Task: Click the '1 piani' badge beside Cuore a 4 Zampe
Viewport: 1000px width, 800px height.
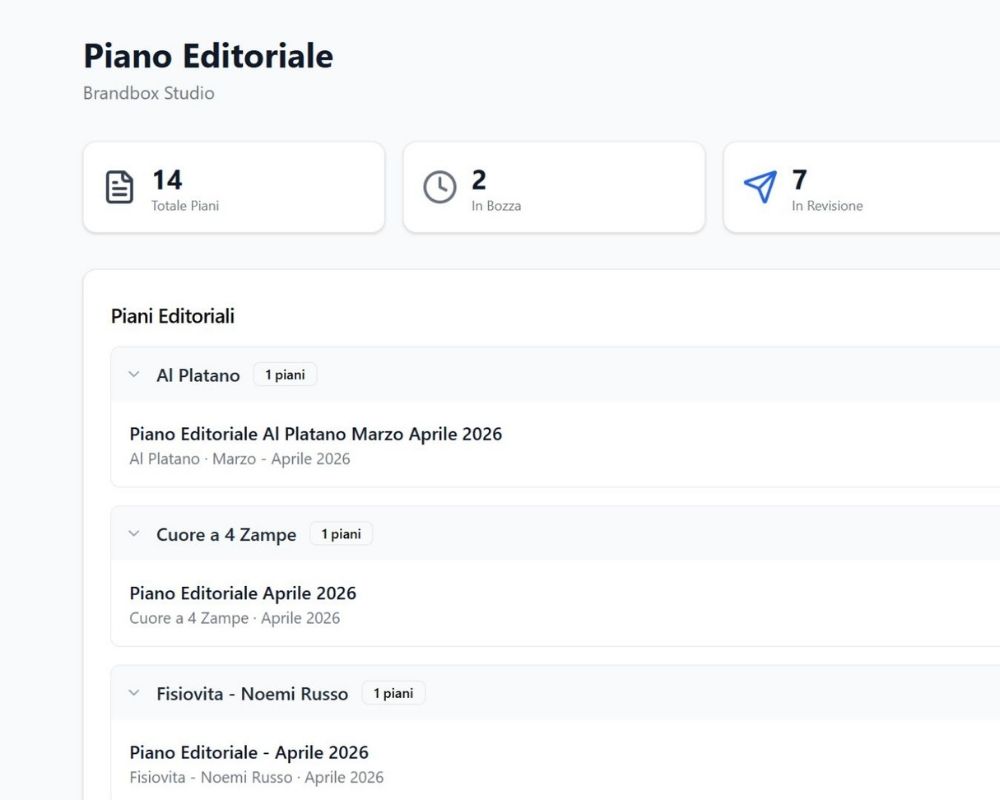Action: 341,533
